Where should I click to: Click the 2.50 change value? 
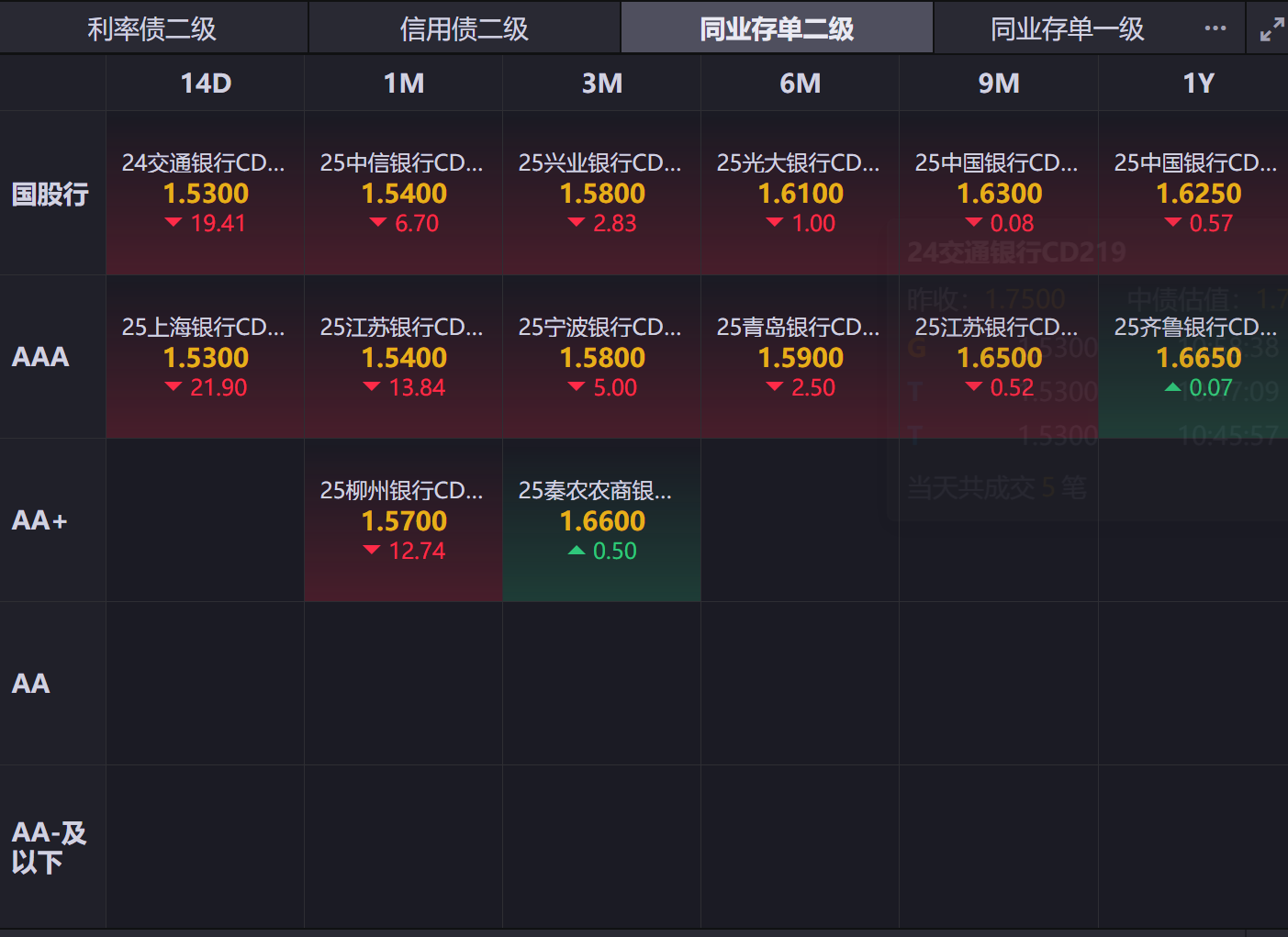click(x=813, y=387)
